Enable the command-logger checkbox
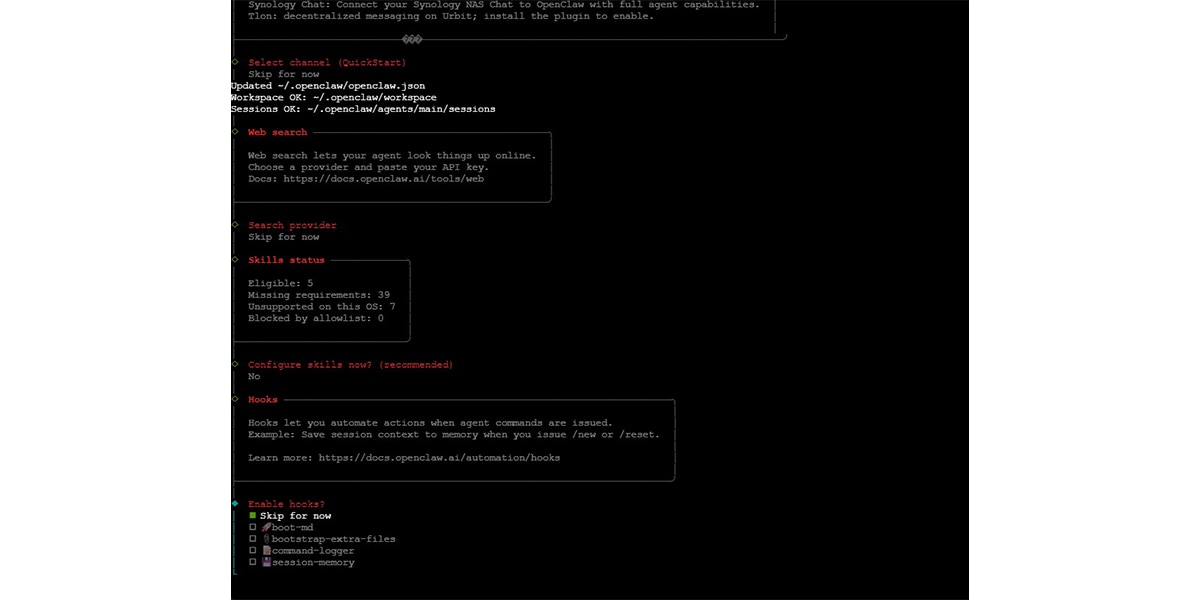Viewport: 1200px width, 600px height. click(253, 550)
